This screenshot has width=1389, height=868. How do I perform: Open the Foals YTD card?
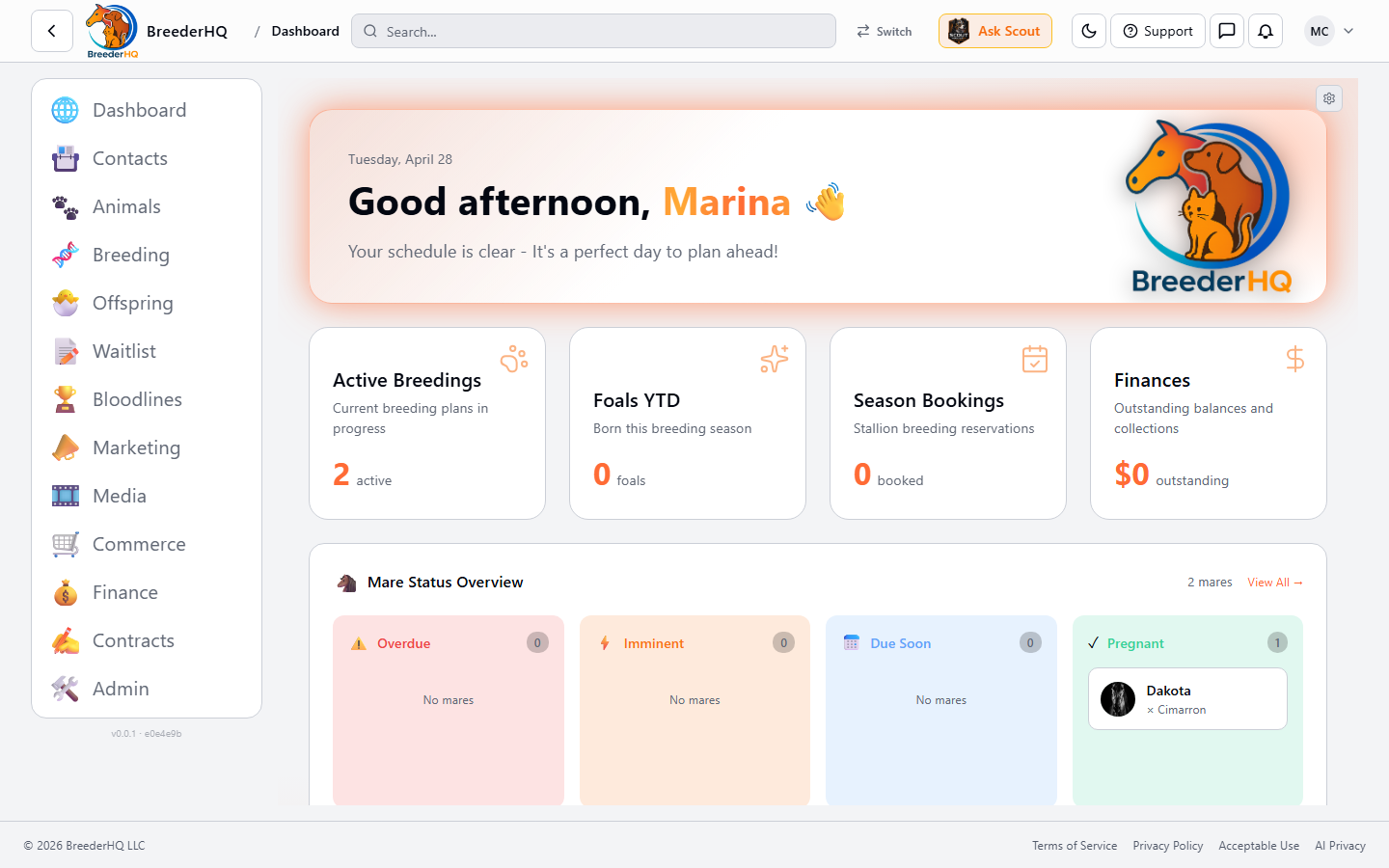[688, 423]
